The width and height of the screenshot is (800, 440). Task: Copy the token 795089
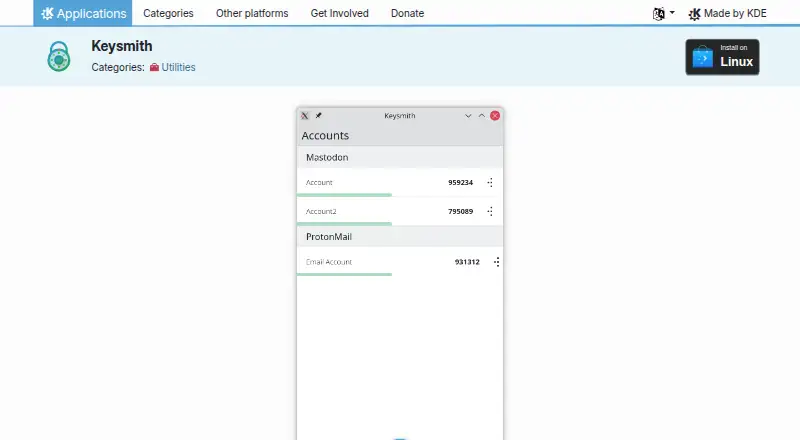[x=461, y=211]
